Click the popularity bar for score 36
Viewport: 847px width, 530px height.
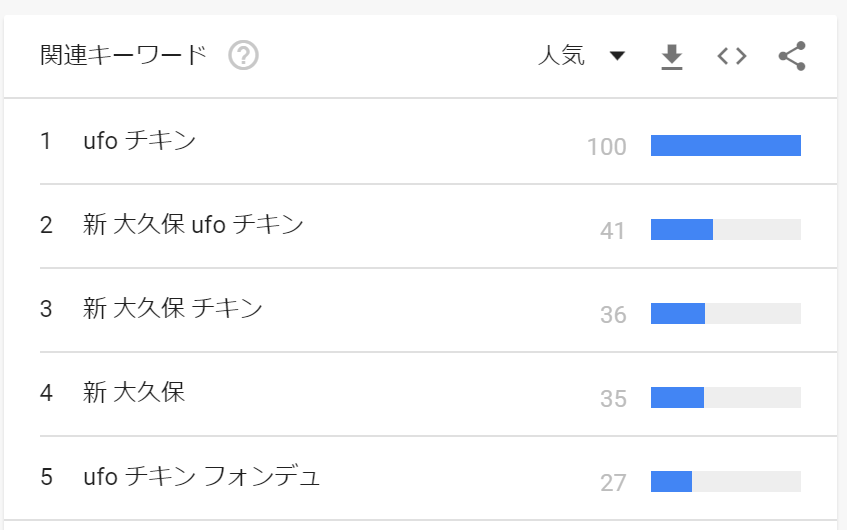click(x=725, y=314)
